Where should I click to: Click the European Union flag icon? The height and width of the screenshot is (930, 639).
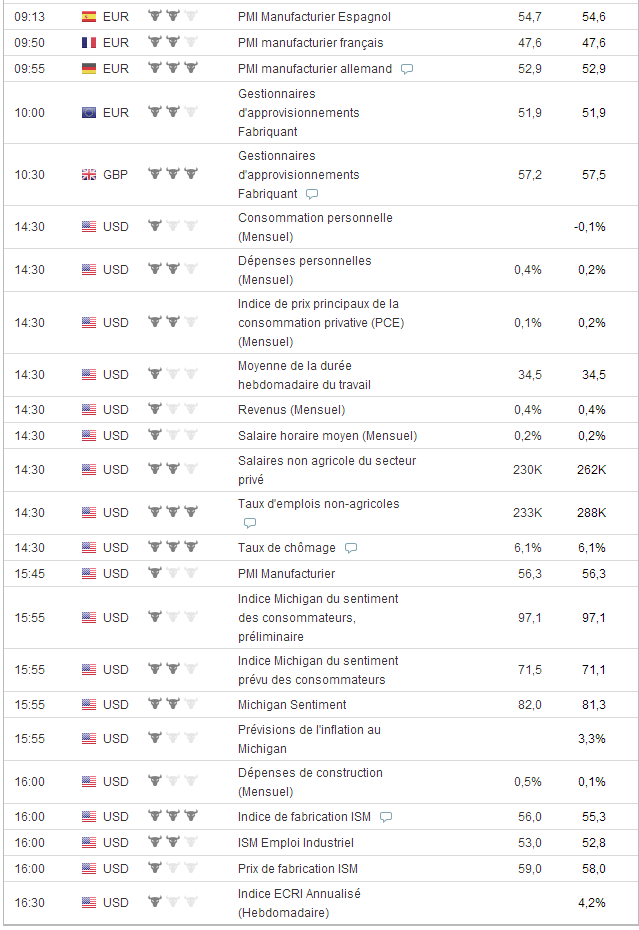coord(89,112)
